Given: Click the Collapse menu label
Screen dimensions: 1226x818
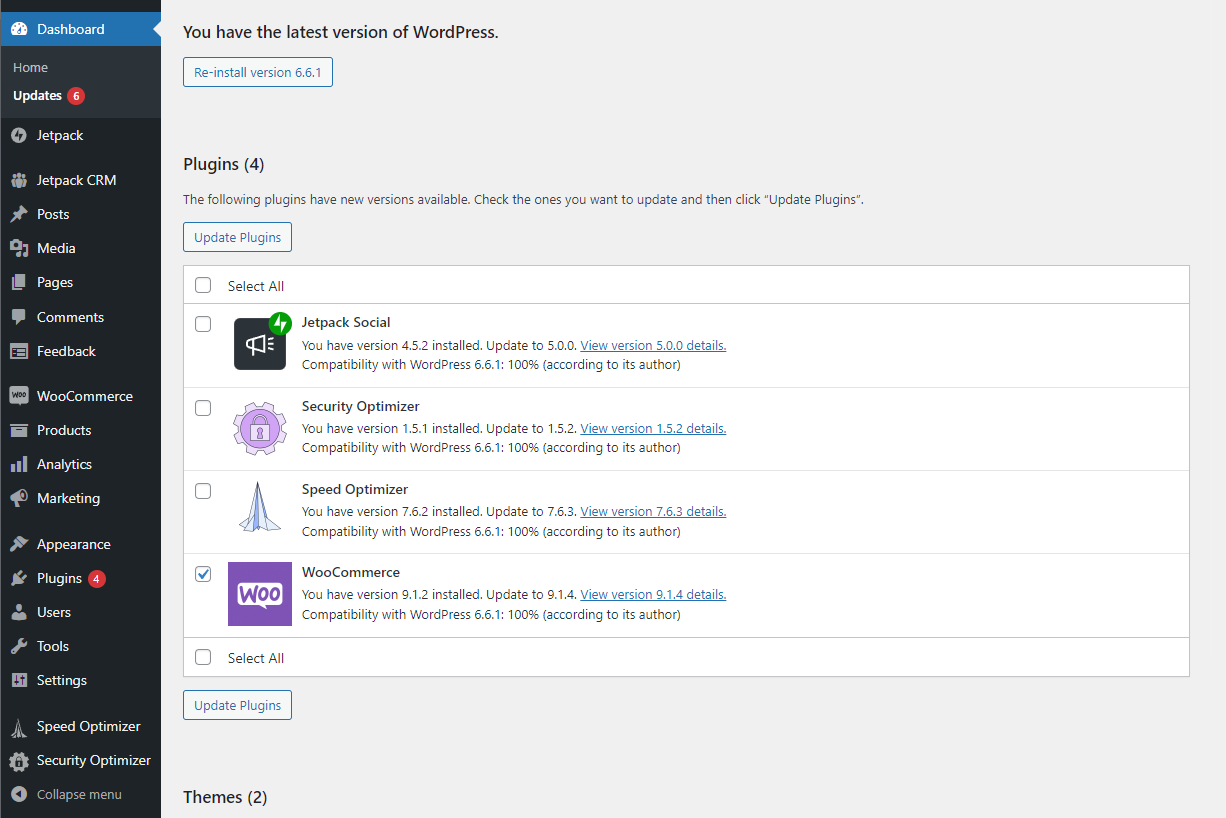Looking at the screenshot, I should tap(79, 794).
